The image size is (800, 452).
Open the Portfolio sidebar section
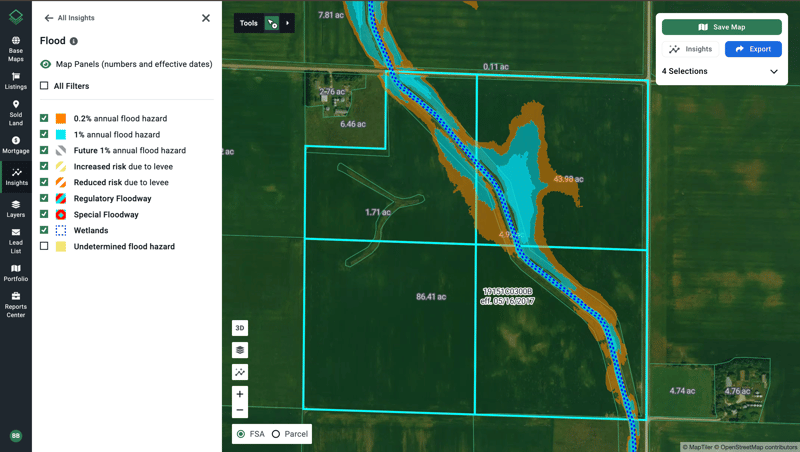pyautogui.click(x=16, y=272)
